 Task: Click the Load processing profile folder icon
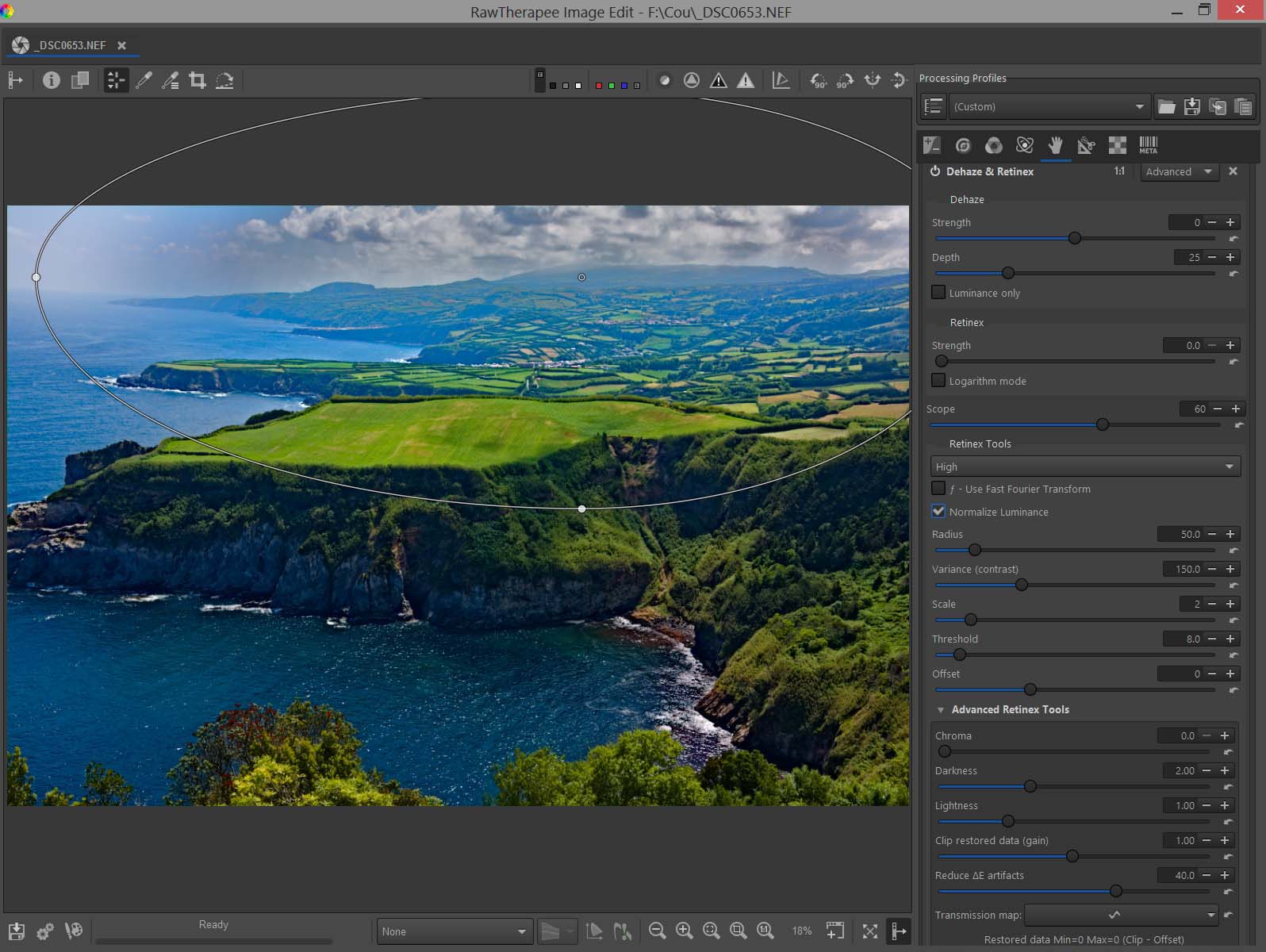pos(1166,106)
